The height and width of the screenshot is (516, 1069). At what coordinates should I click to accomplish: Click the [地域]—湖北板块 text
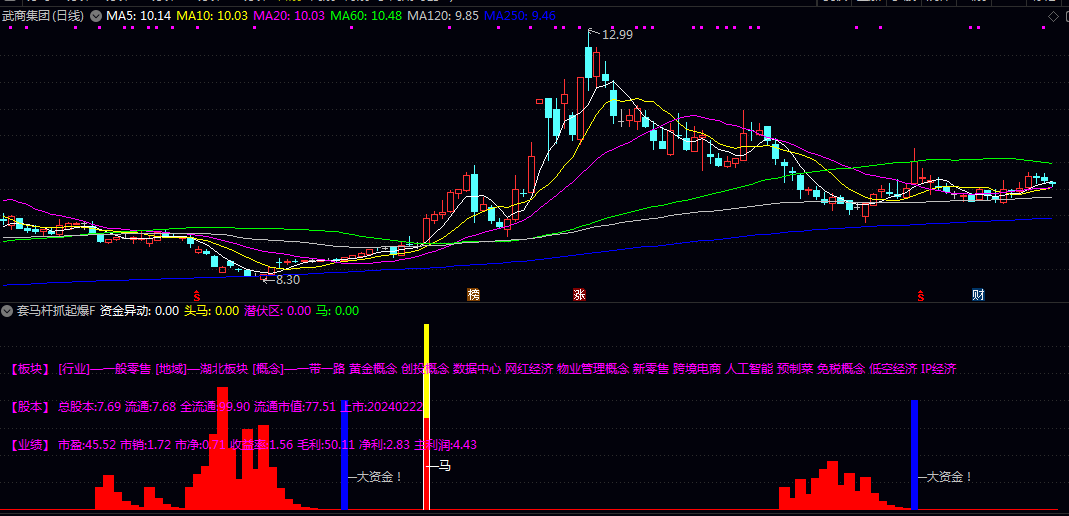click(202, 369)
